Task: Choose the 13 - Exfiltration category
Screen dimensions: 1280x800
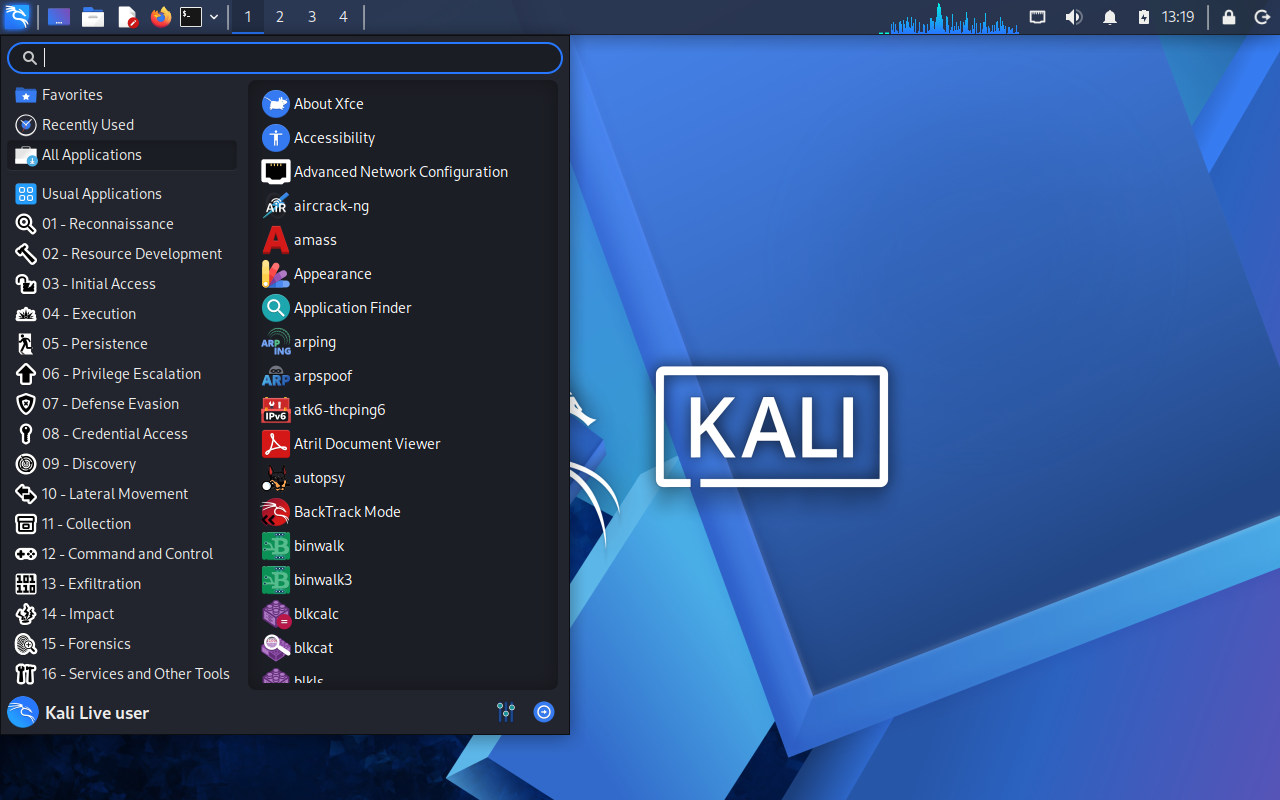Action: [122, 584]
